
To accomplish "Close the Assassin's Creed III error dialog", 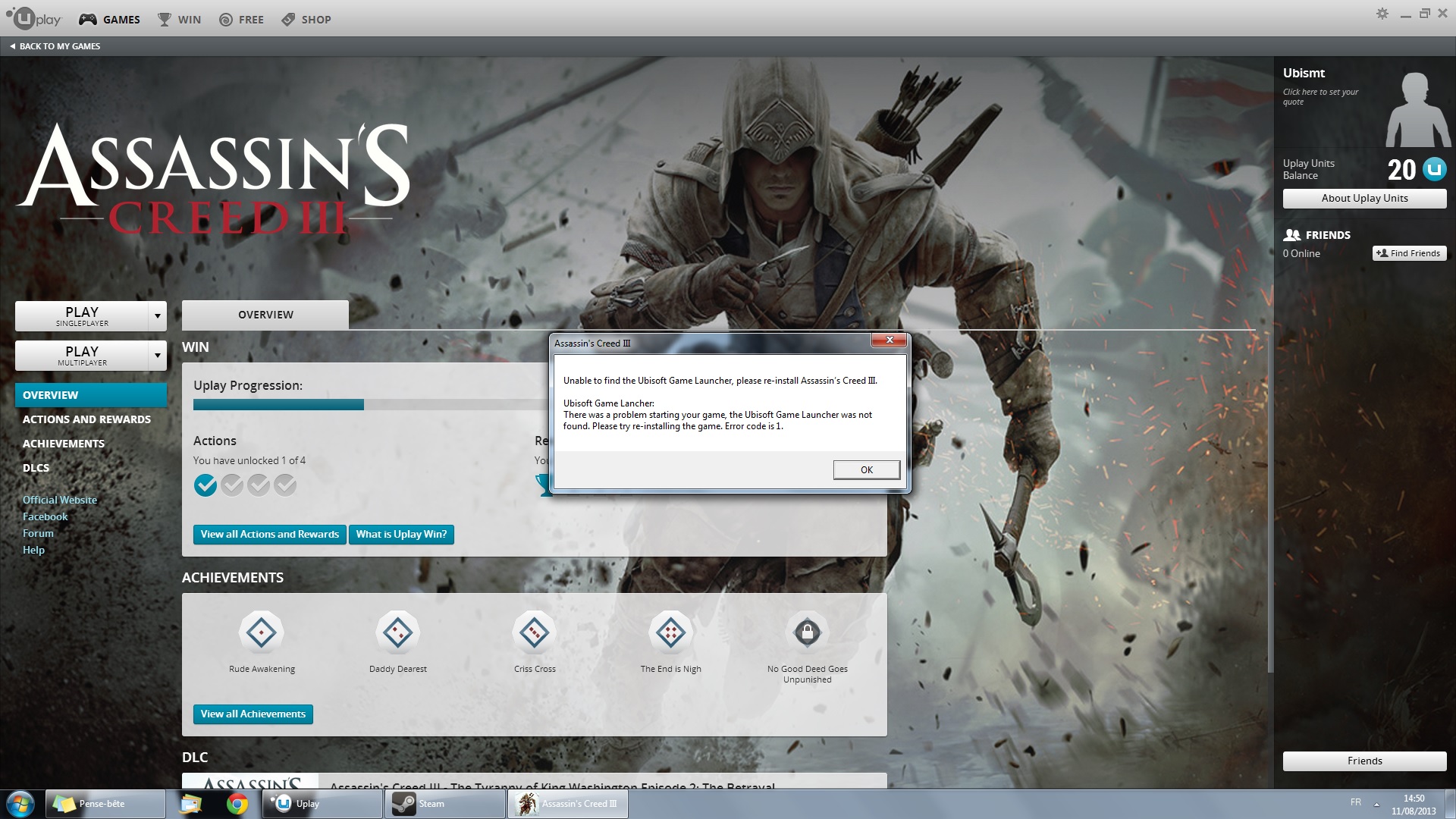I will (x=889, y=340).
